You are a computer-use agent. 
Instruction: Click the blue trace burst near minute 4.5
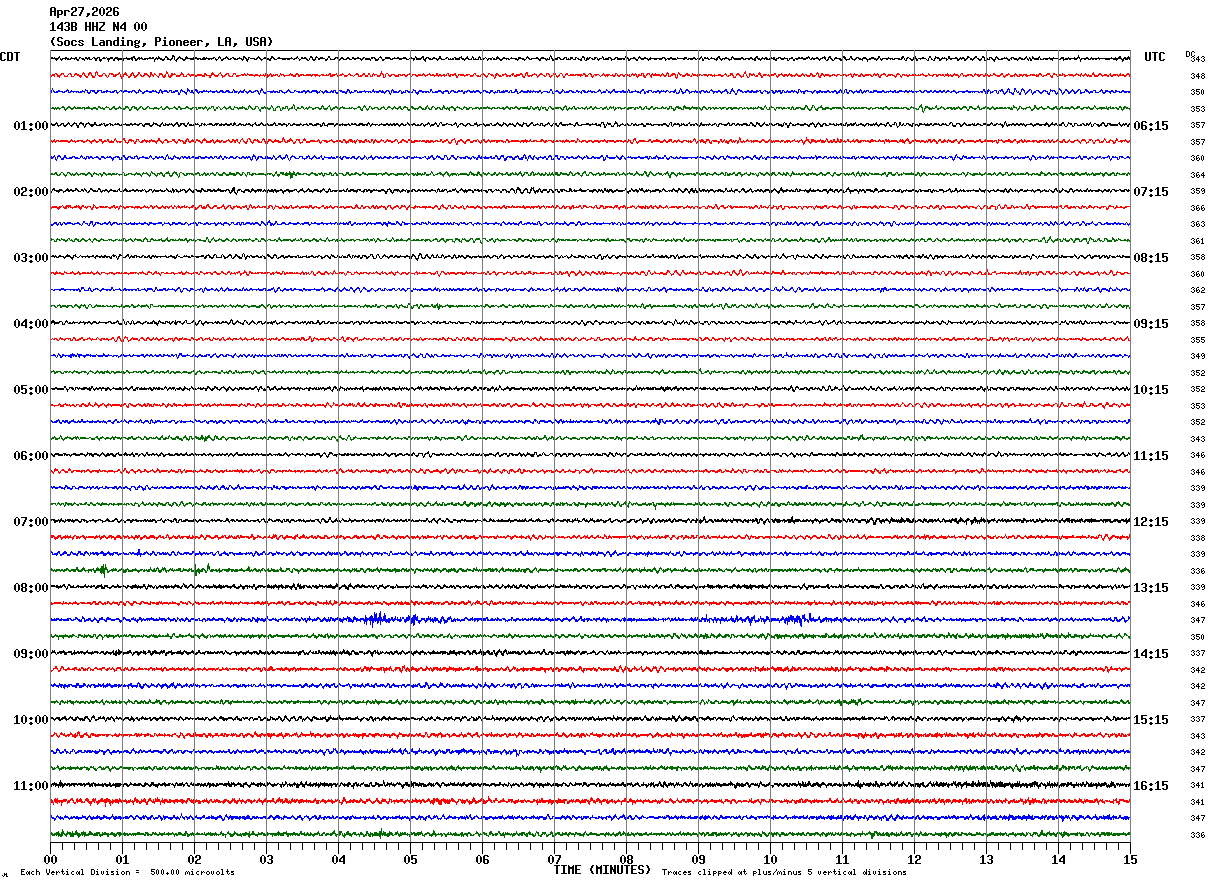click(377, 619)
